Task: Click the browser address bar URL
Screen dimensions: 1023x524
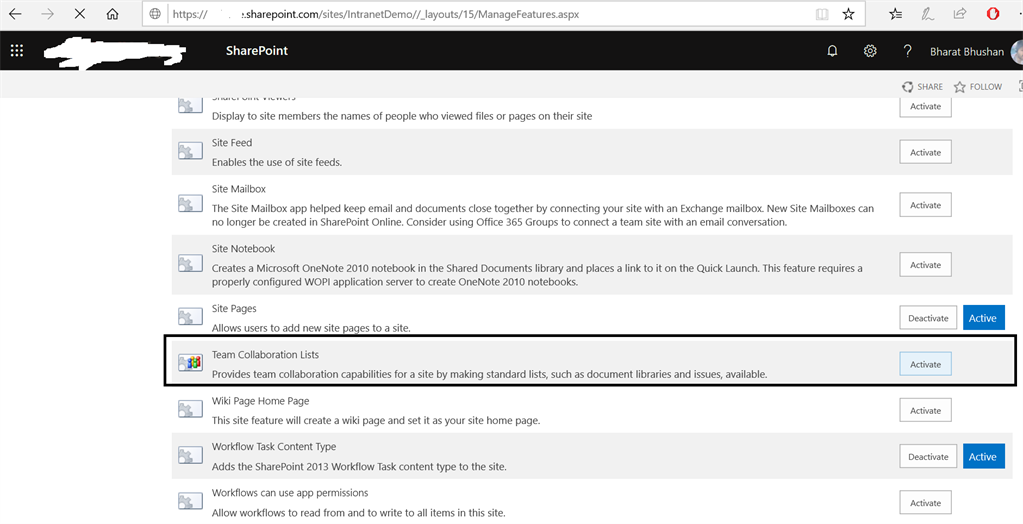Action: 400,15
